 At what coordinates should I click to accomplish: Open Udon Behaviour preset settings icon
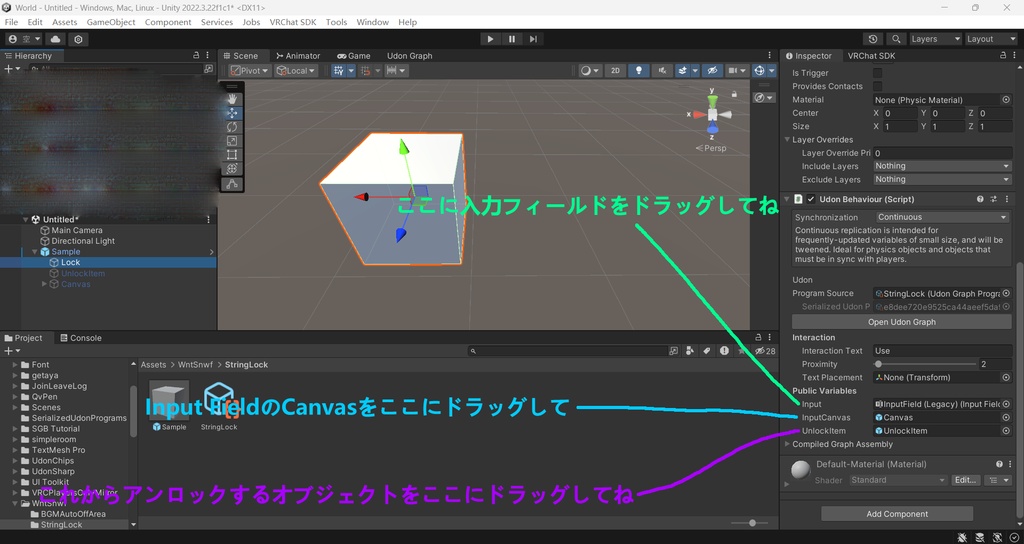pyautogui.click(x=994, y=199)
